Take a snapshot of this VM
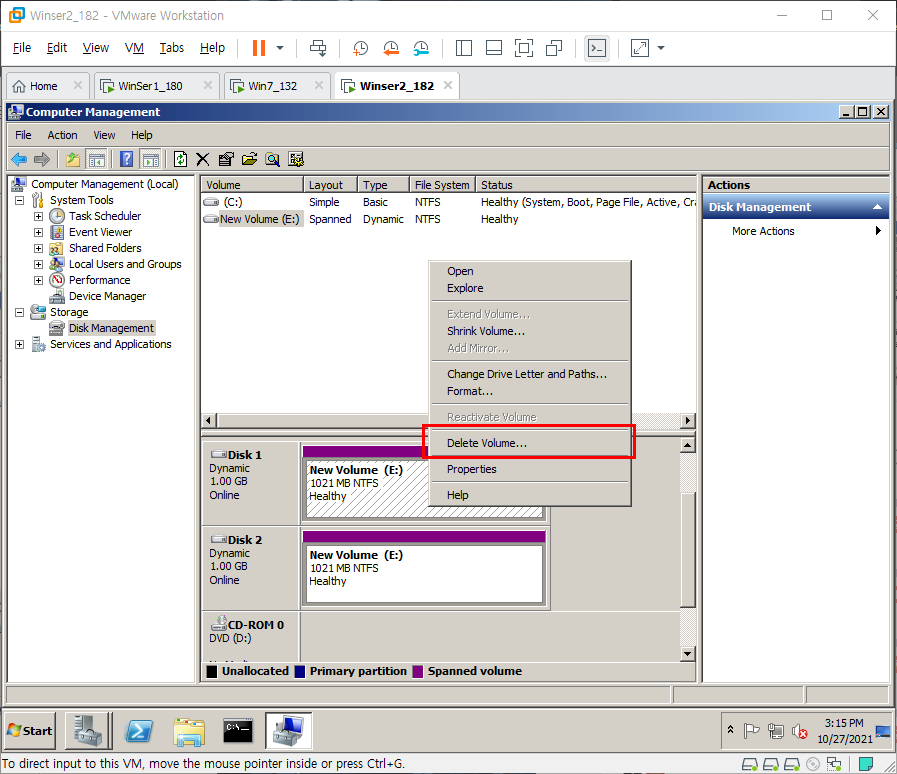The image size is (897, 774). (360, 48)
